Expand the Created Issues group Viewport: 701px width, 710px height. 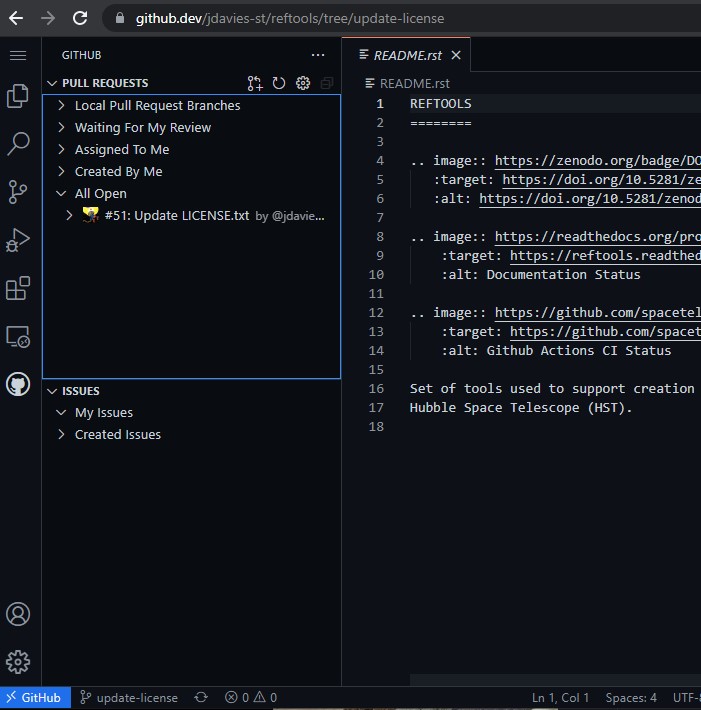click(x=62, y=434)
